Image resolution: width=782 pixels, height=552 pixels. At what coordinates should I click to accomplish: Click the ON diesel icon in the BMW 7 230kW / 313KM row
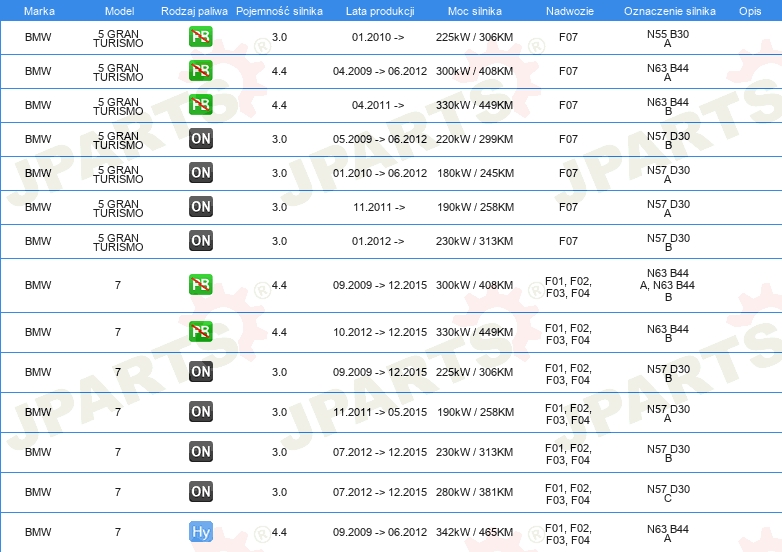[200, 451]
